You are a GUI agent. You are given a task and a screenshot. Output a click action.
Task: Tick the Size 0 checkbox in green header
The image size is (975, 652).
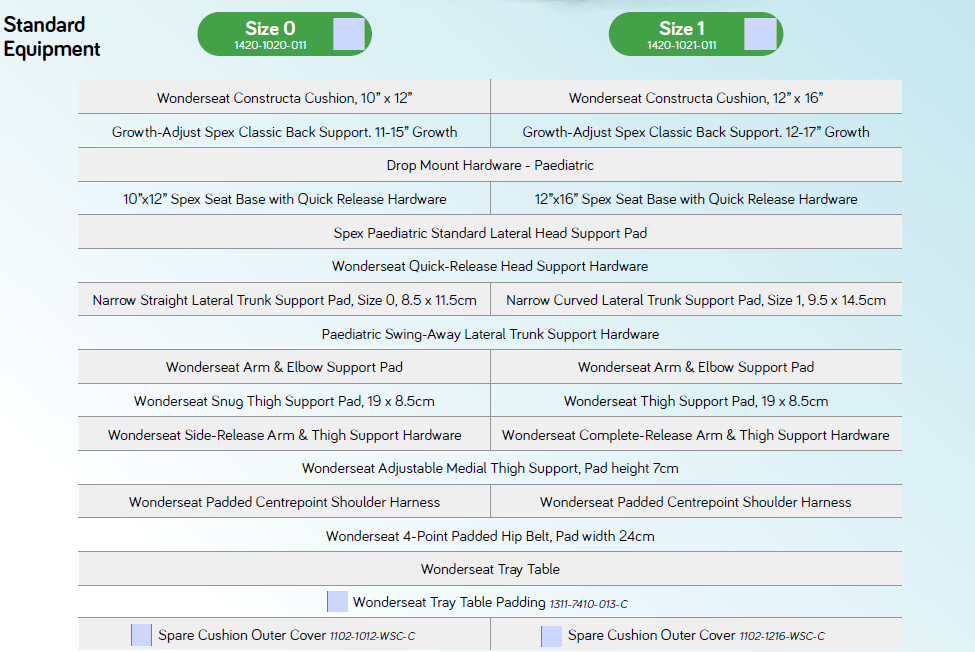[x=349, y=34]
